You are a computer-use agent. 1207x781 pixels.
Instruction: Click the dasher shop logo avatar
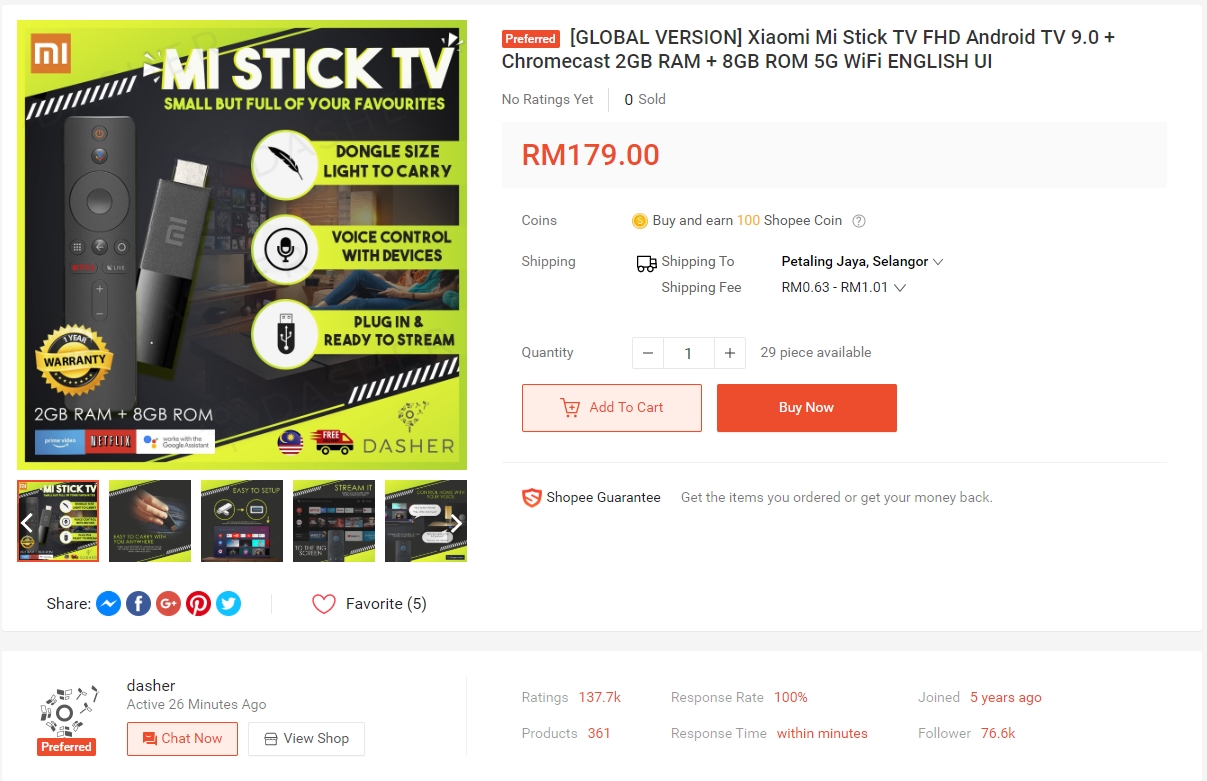(x=67, y=710)
